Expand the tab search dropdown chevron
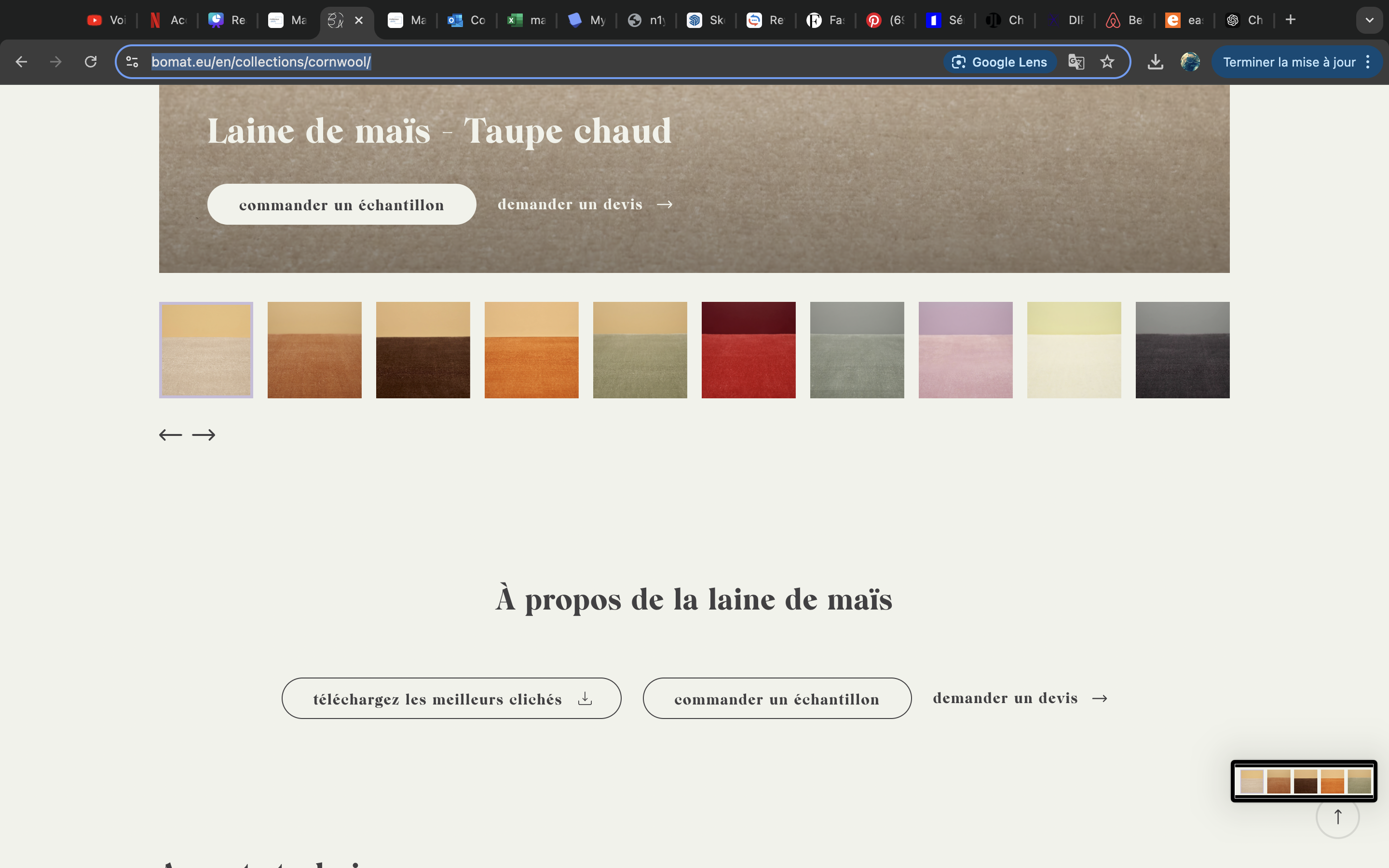 coord(1369,20)
